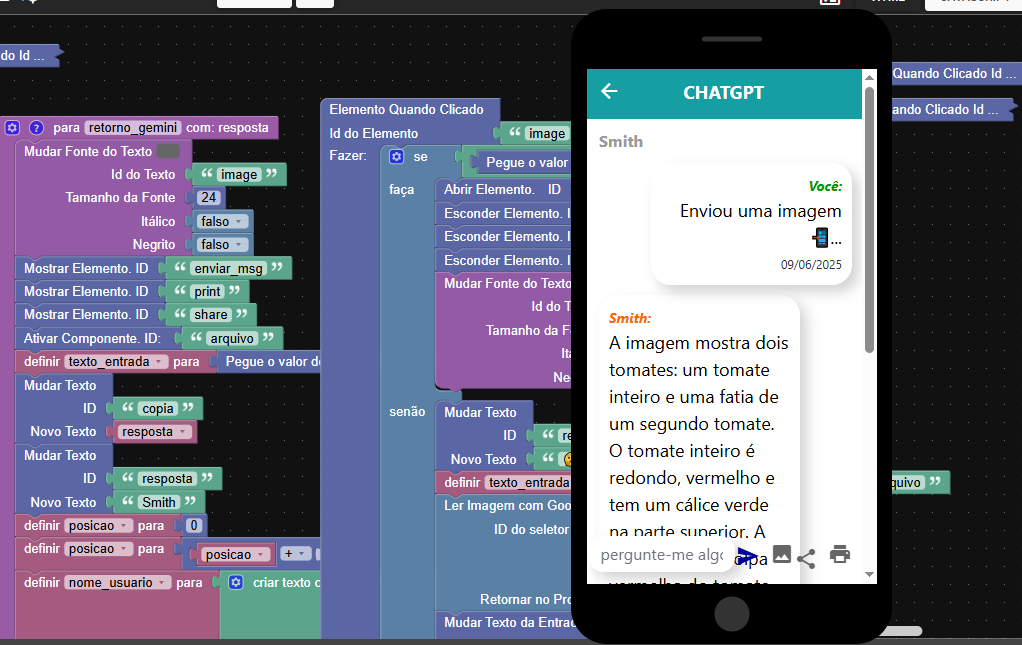Open posicao dropdown in the lower definir block
The width and height of the screenshot is (1022, 645).
click(x=98, y=549)
